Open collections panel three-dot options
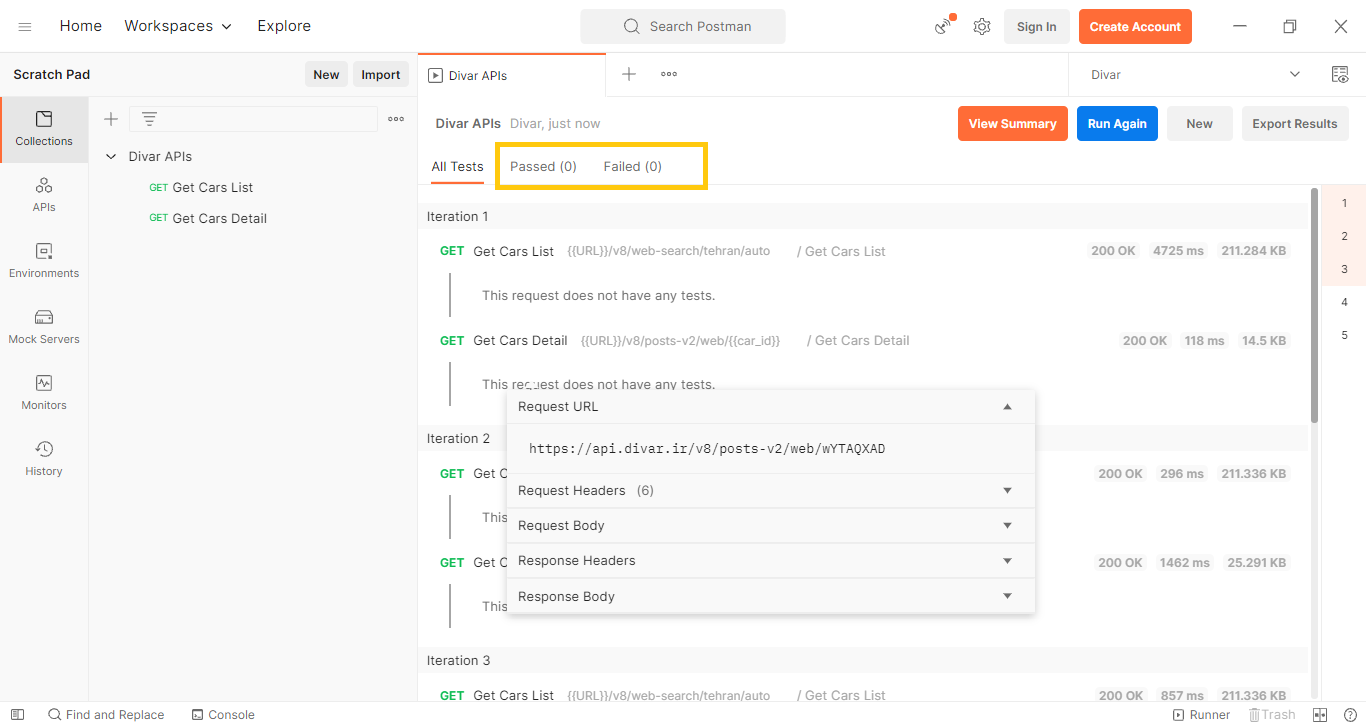1366x727 pixels. (x=396, y=119)
